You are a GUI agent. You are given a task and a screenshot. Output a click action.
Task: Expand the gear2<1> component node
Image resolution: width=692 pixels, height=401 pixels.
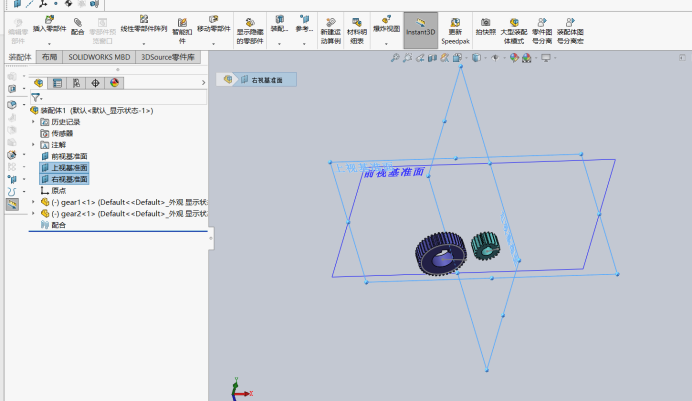tap(33, 214)
